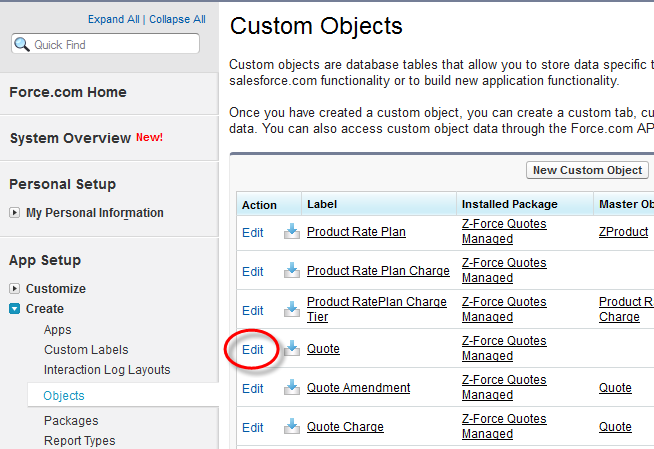Open the Quote Amendment object label

tap(358, 388)
